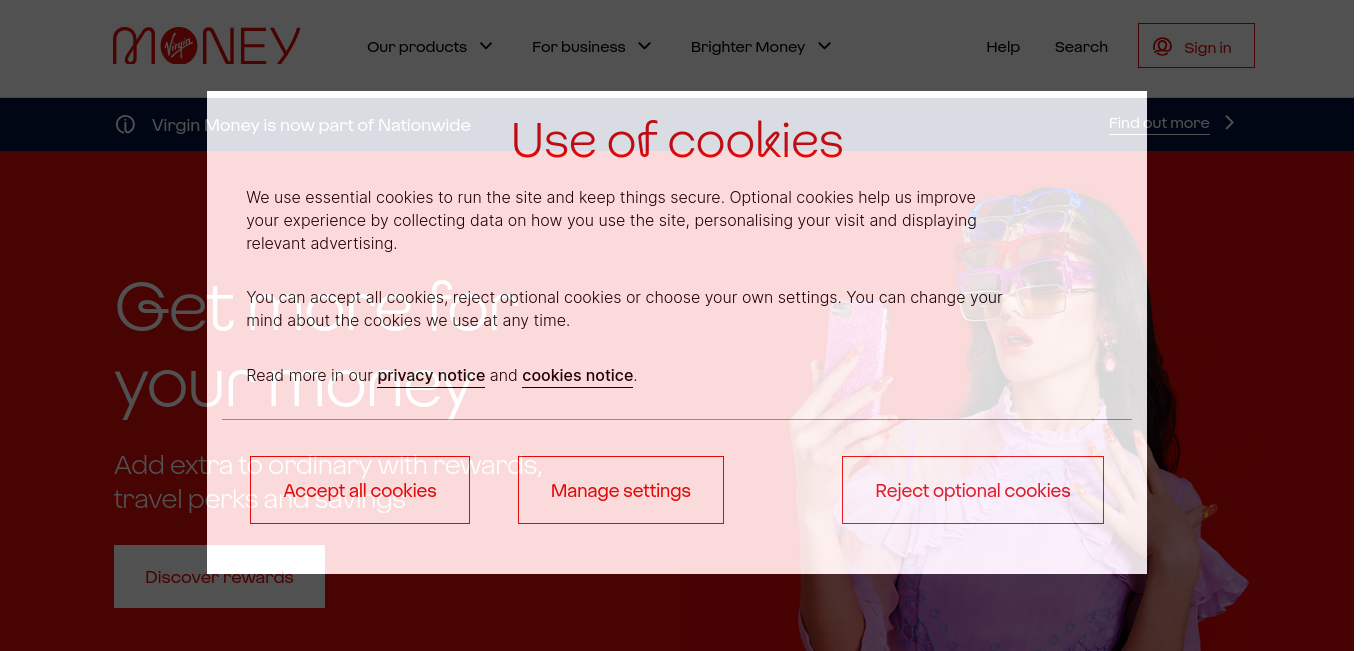Click the Discover rewards button
Image resolution: width=1366 pixels, height=651 pixels.
(219, 577)
